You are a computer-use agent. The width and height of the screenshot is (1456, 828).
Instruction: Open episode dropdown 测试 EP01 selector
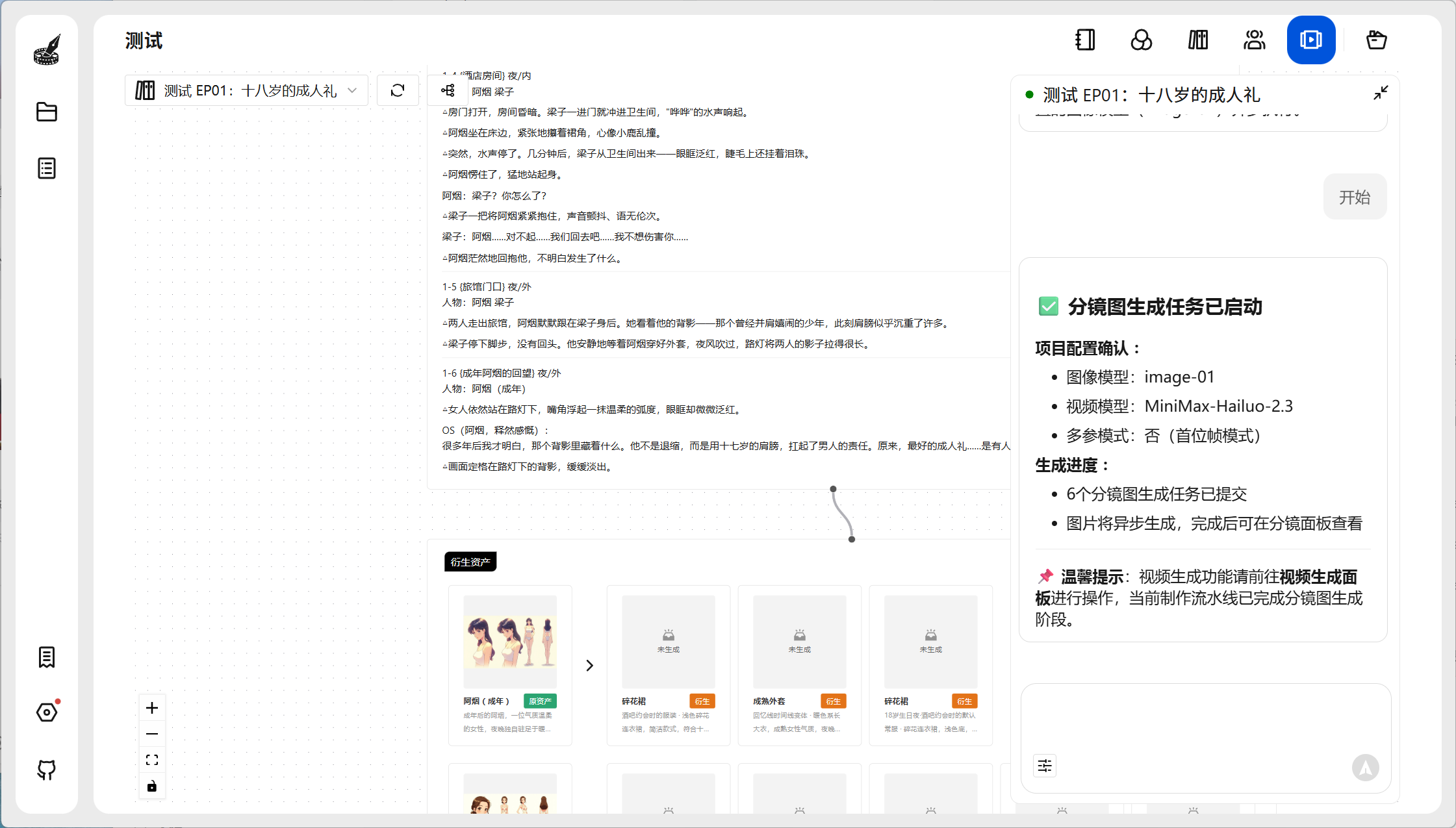(x=246, y=90)
